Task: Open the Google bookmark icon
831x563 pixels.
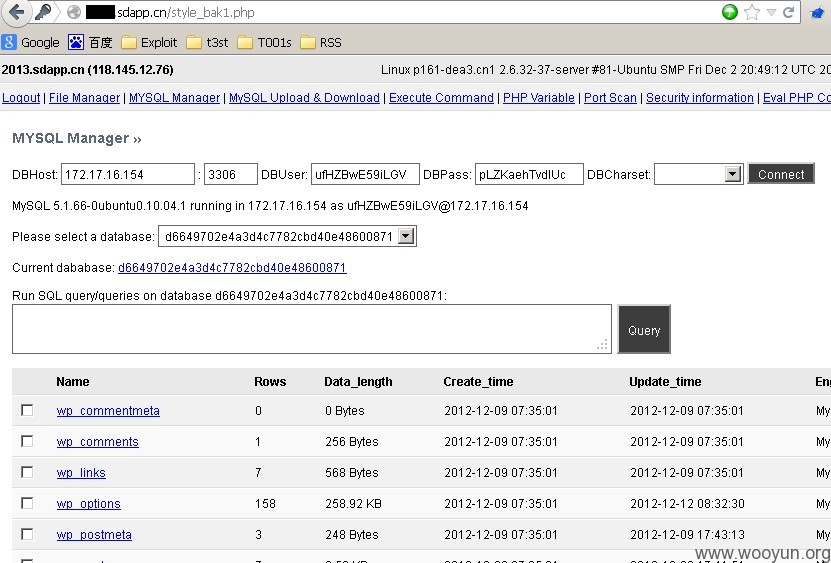Action: pos(9,42)
